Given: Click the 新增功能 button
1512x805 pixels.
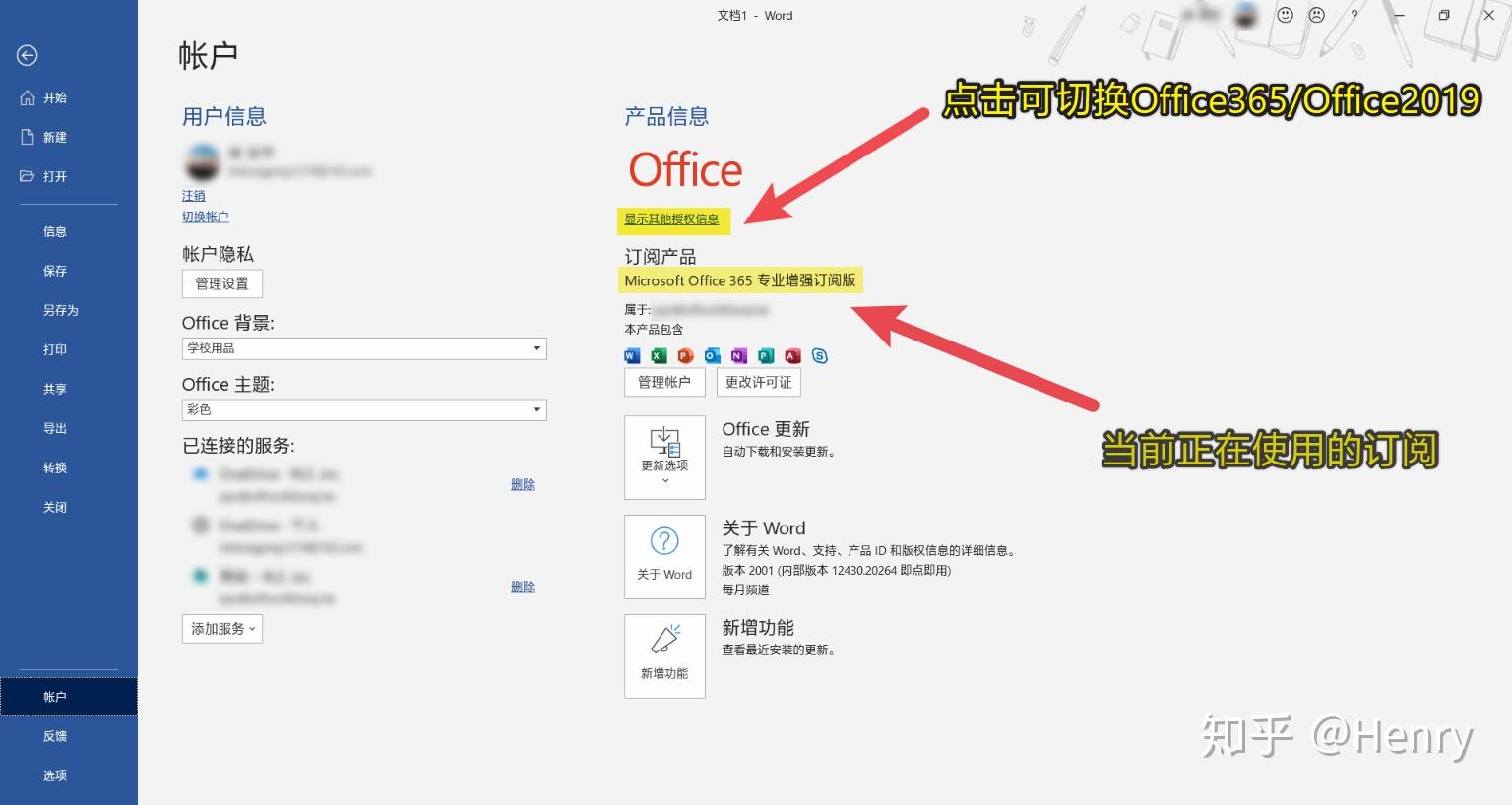Looking at the screenshot, I should point(664,656).
